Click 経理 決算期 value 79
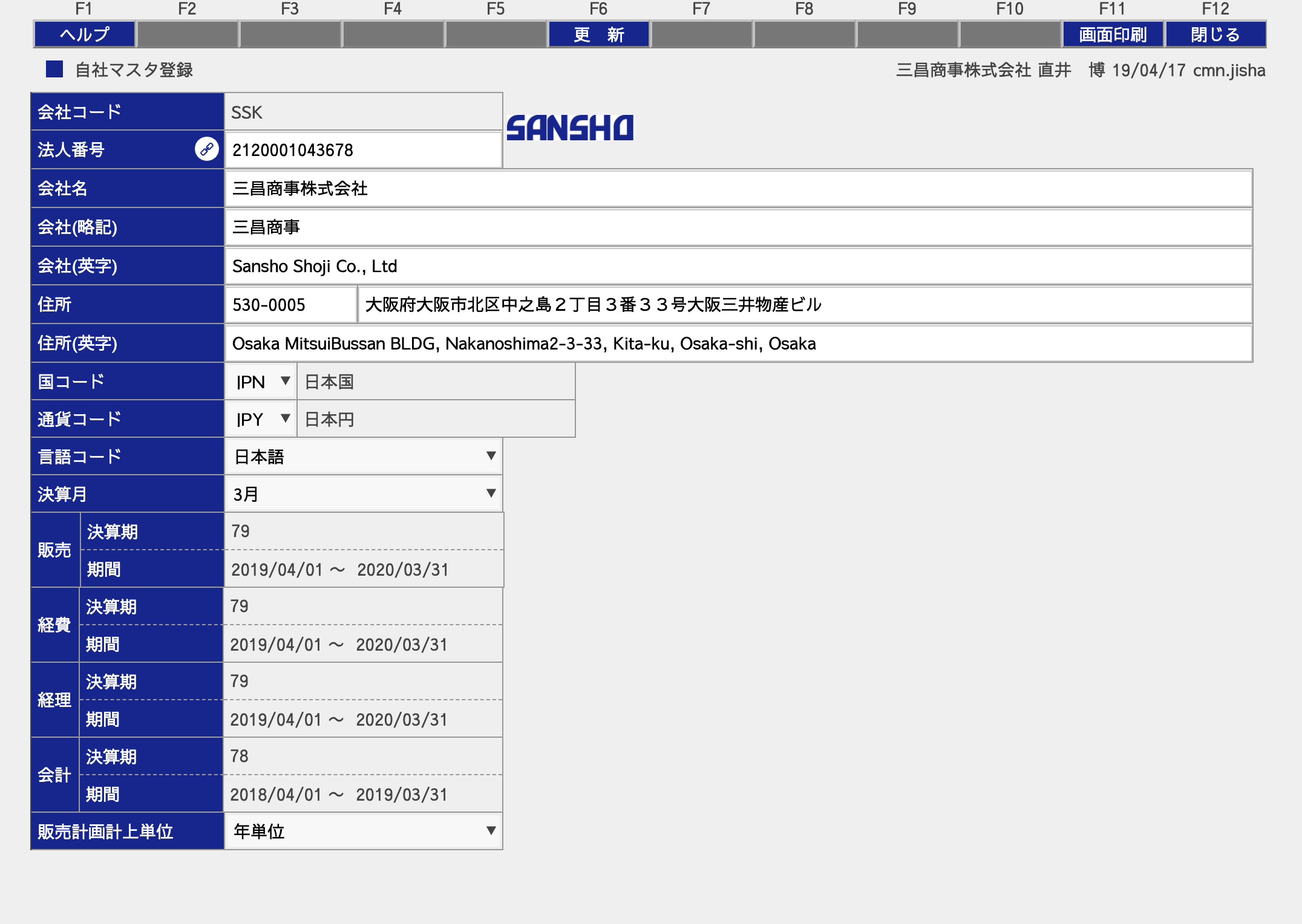1302x924 pixels. coord(240,681)
